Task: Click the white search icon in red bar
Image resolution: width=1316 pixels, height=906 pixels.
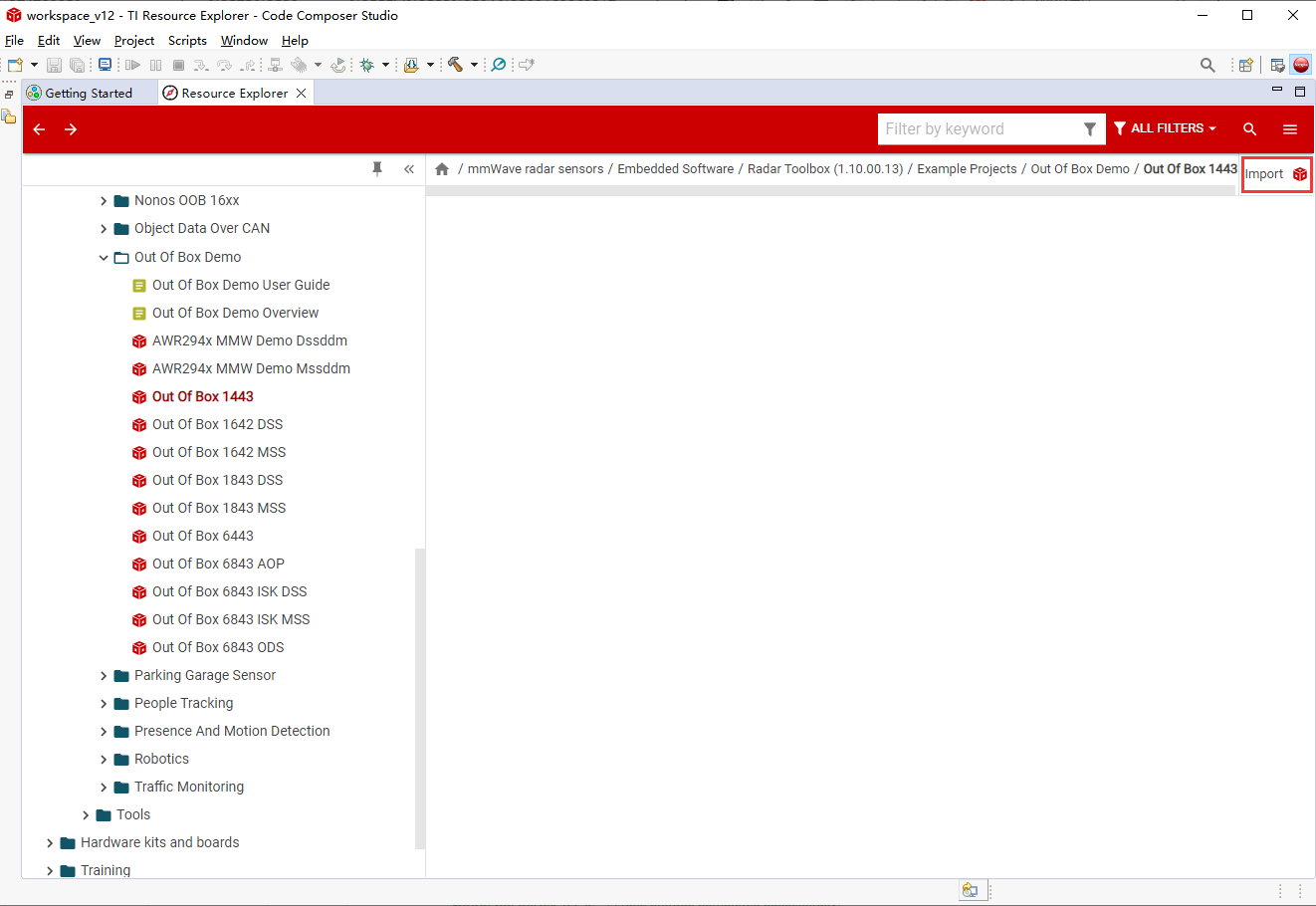Action: tap(1250, 129)
